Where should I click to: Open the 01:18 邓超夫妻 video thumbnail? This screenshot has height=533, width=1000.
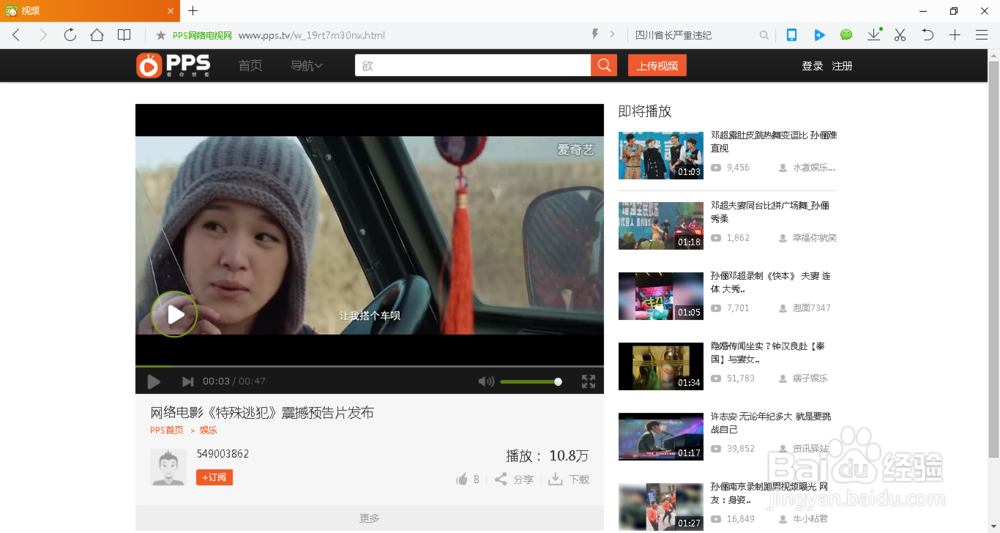coord(661,226)
